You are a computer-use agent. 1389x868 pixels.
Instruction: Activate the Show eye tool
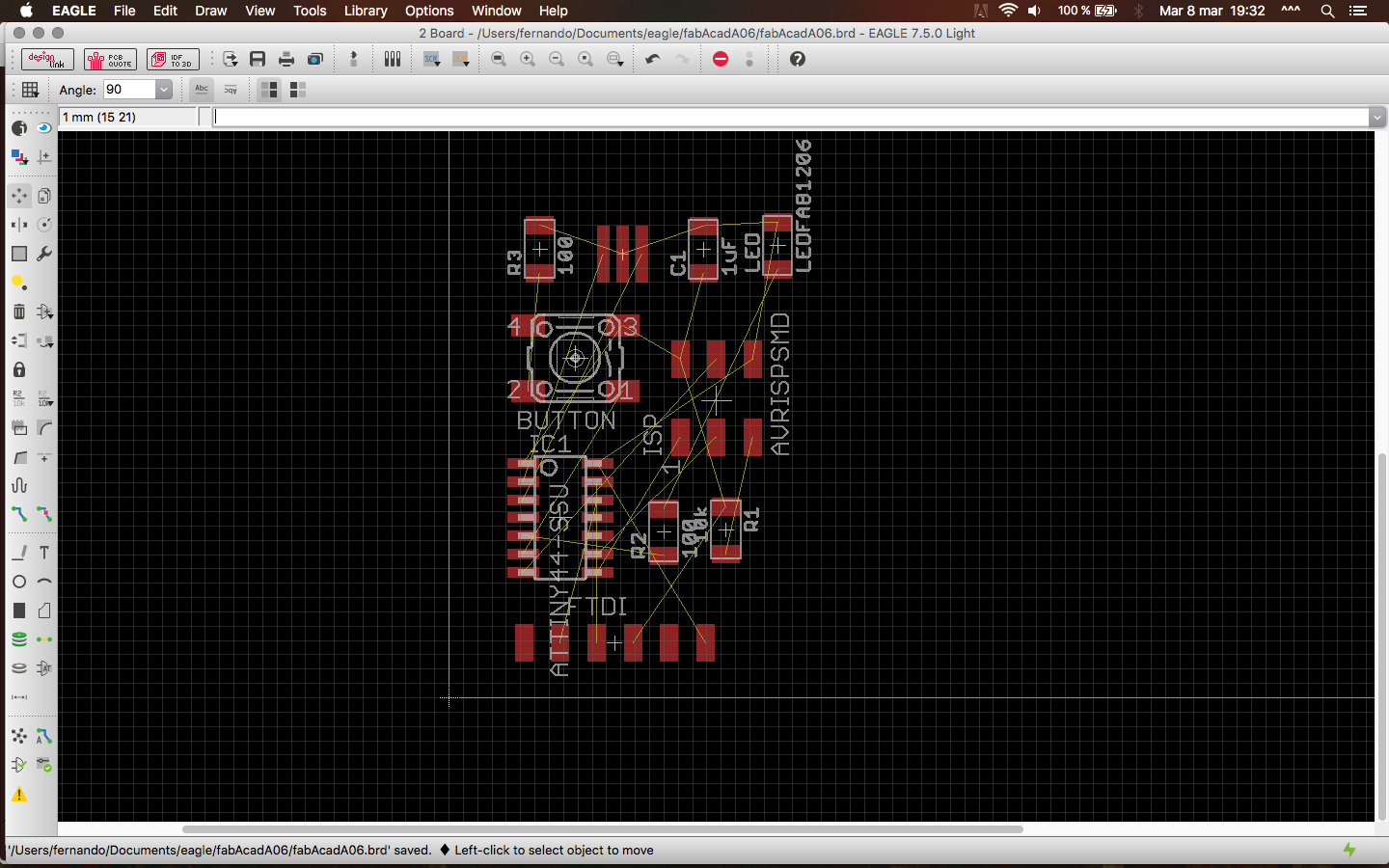click(44, 128)
